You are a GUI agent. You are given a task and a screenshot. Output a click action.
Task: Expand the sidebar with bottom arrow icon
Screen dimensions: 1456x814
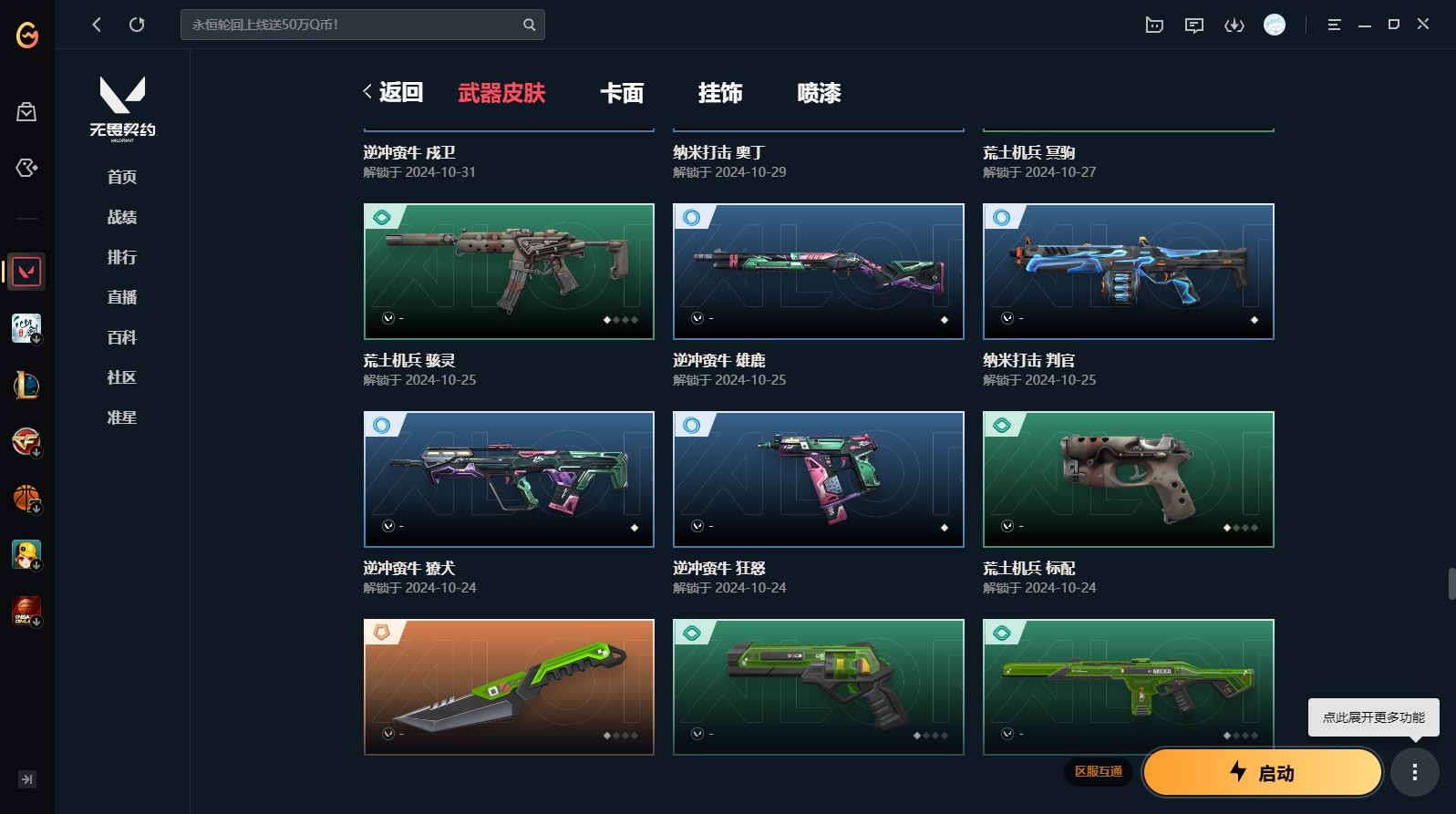pyautogui.click(x=27, y=779)
